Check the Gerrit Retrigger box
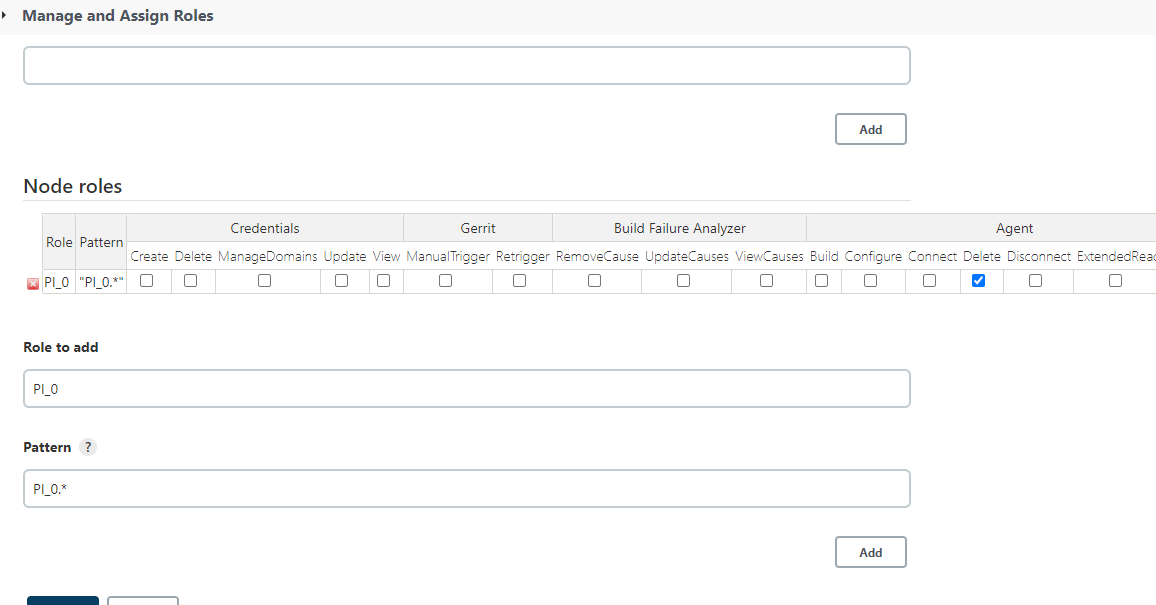The height and width of the screenshot is (605, 1156). coord(520,281)
